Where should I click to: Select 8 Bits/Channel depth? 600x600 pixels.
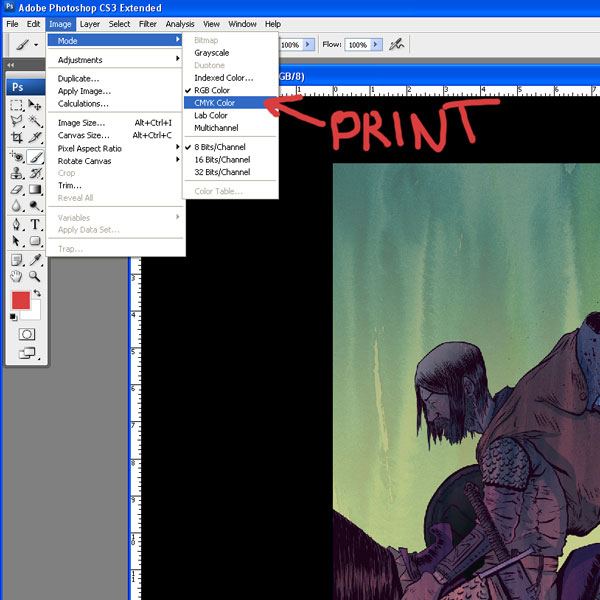point(230,147)
